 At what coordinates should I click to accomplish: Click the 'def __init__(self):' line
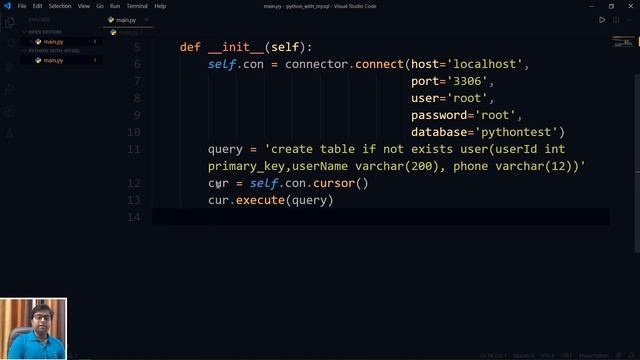pyautogui.click(x=246, y=47)
